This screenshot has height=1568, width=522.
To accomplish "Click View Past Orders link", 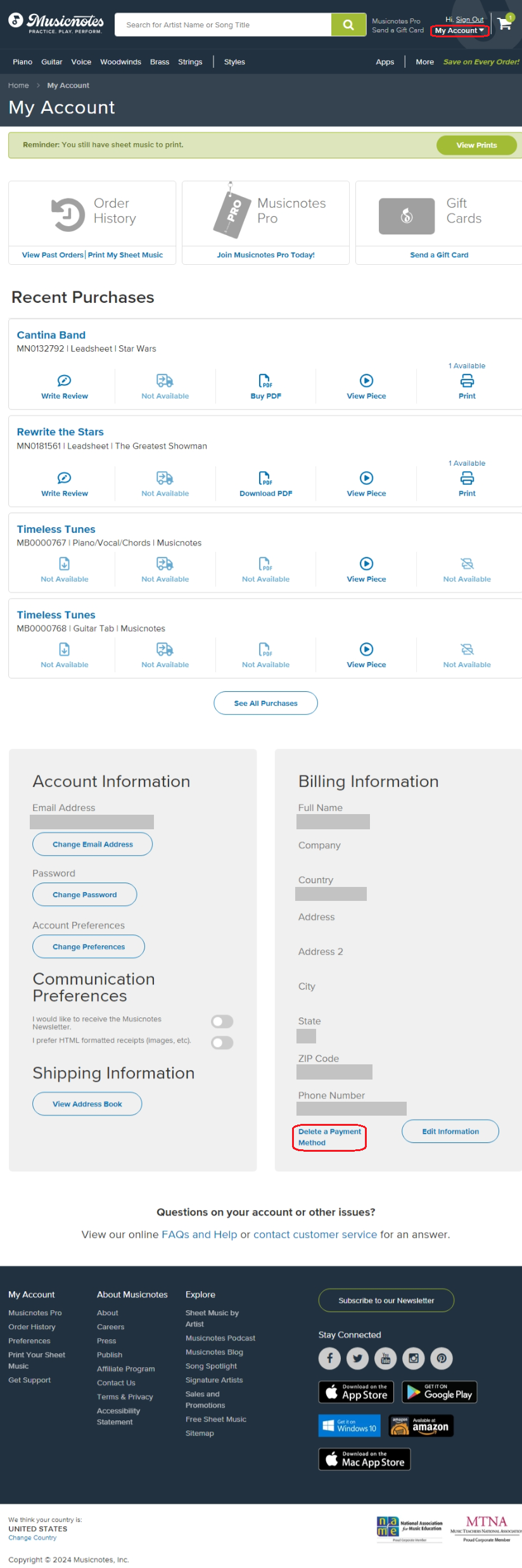I will 53,255.
